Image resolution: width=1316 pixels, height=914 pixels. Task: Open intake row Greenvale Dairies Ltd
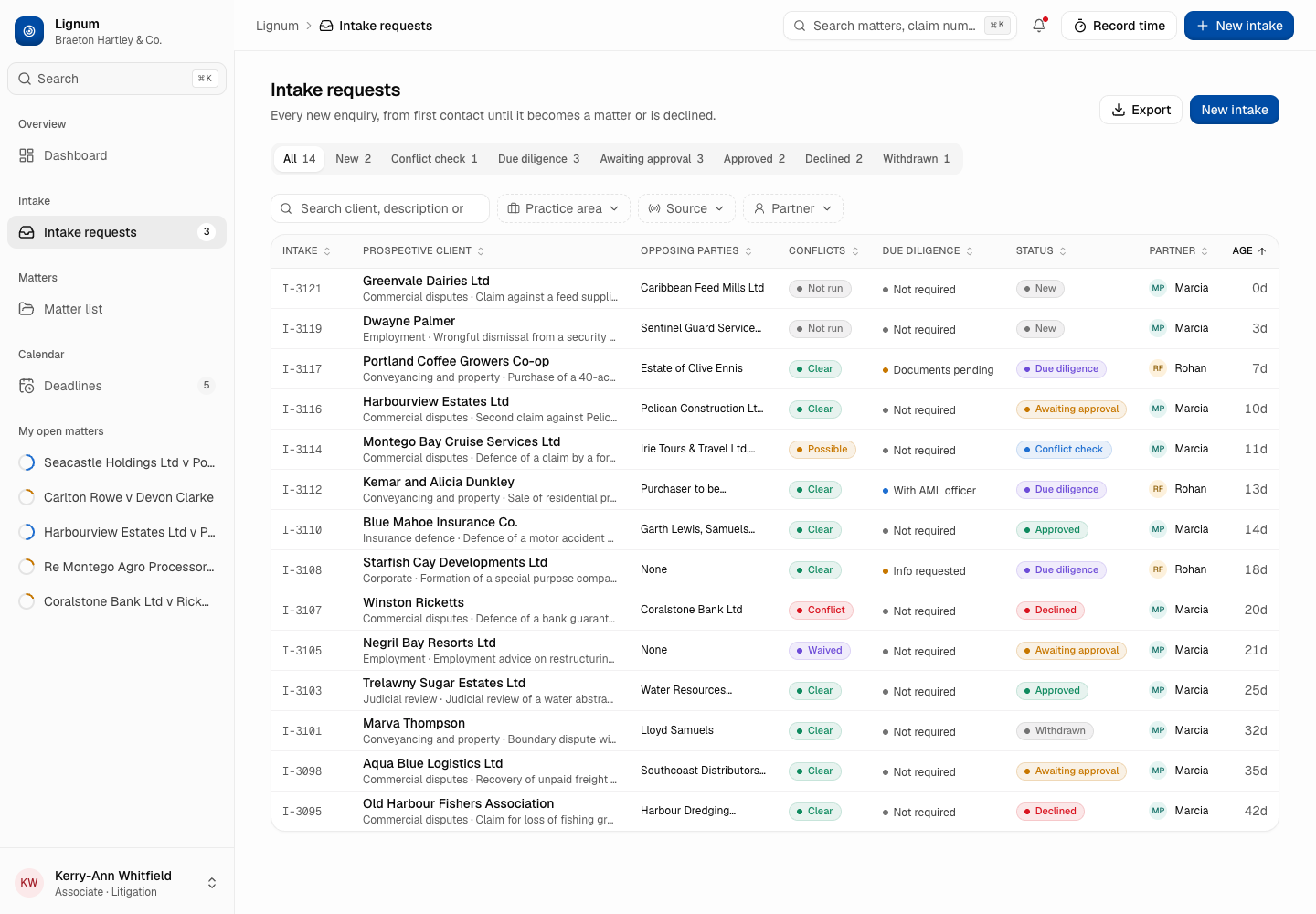(775, 289)
